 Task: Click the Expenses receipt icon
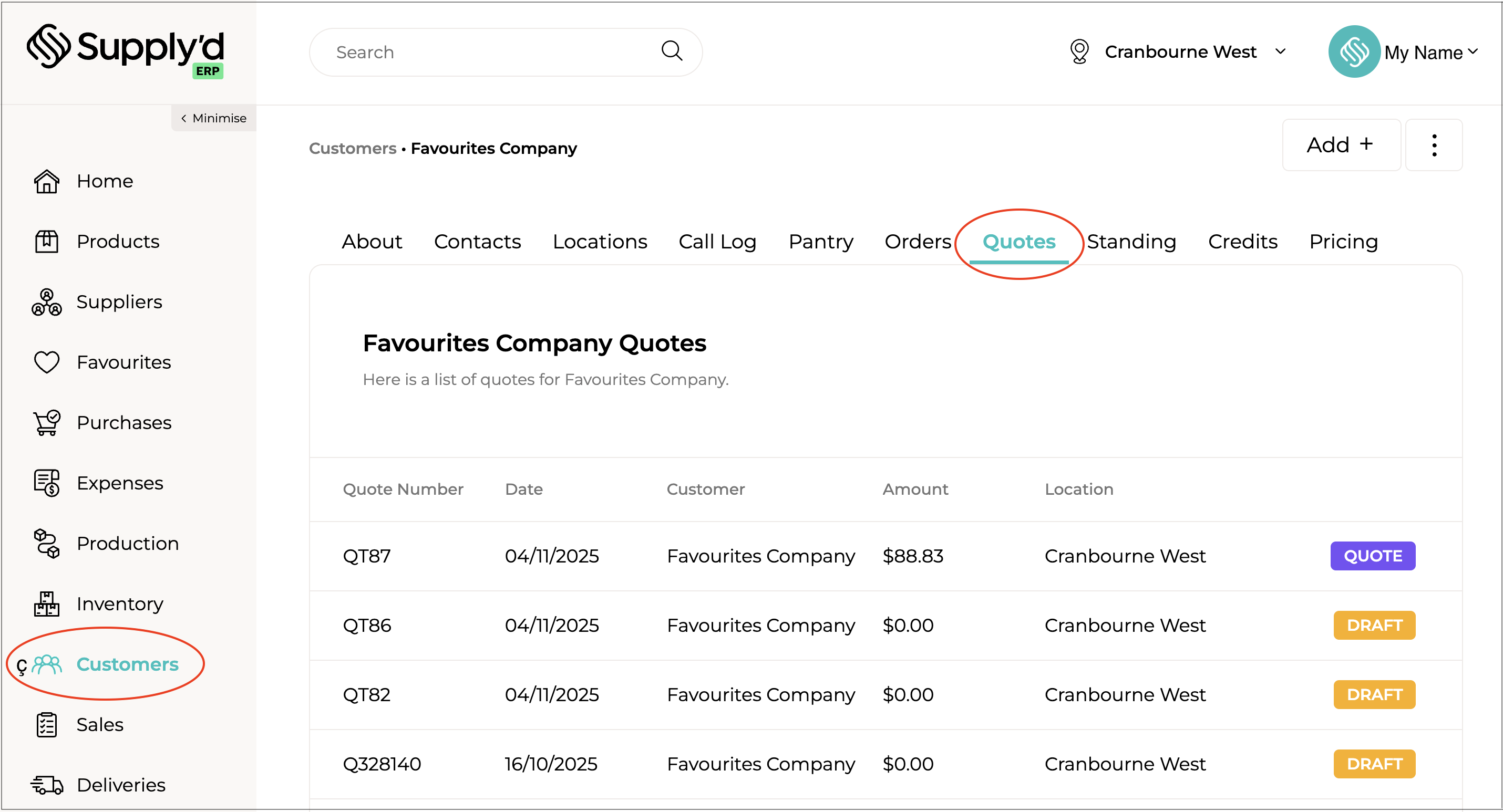coord(46,483)
